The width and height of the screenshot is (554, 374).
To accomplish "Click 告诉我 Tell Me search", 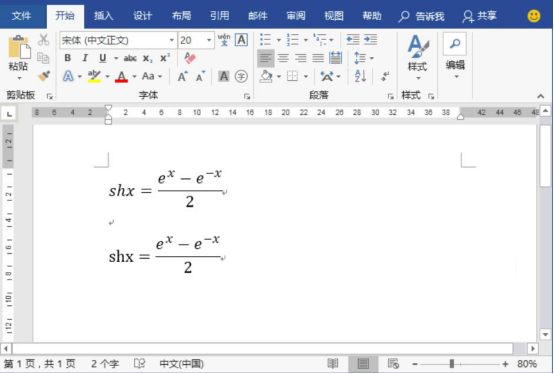I will click(x=421, y=16).
